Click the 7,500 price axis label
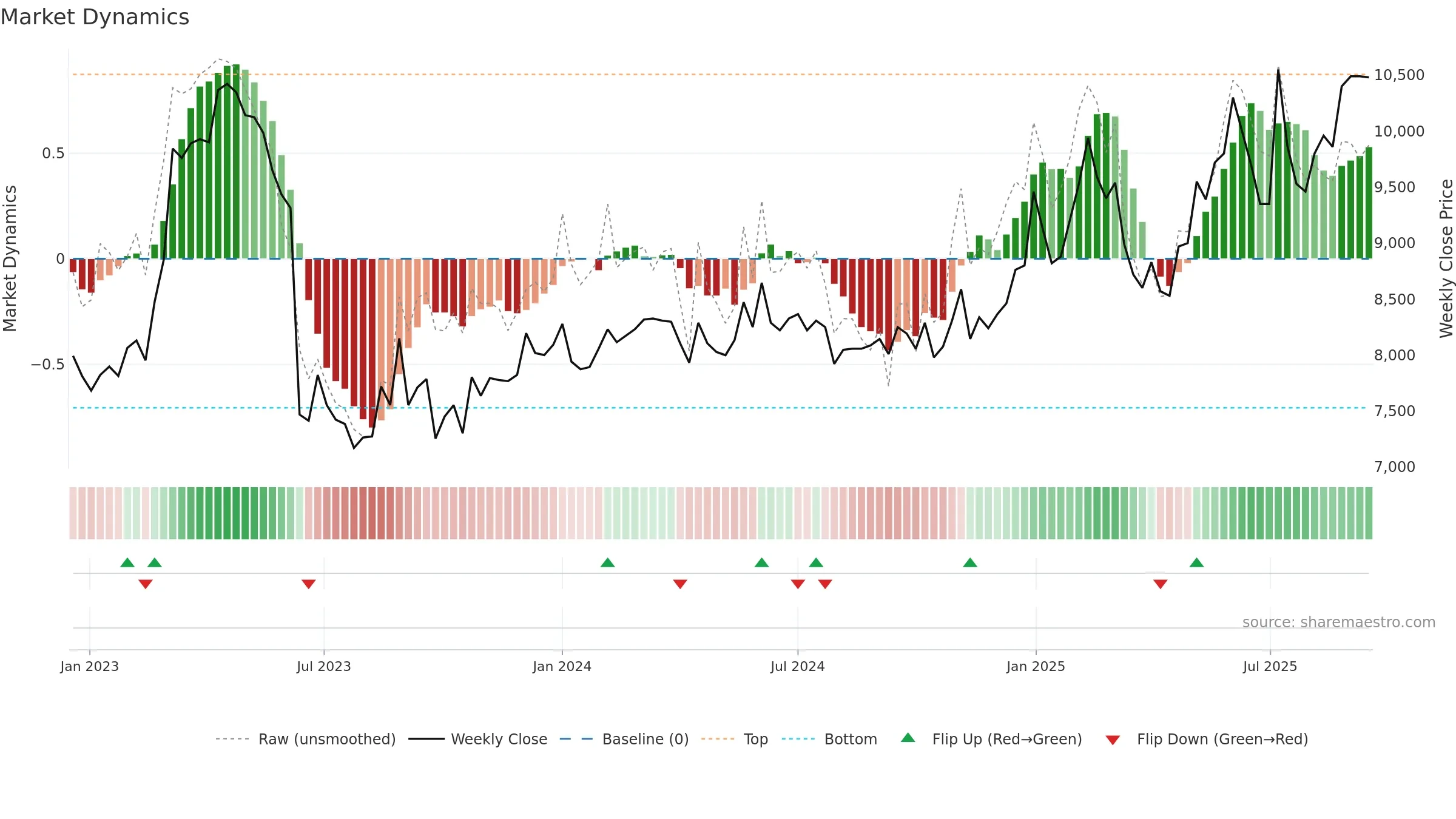This screenshot has height=819, width=1456. point(1395,411)
